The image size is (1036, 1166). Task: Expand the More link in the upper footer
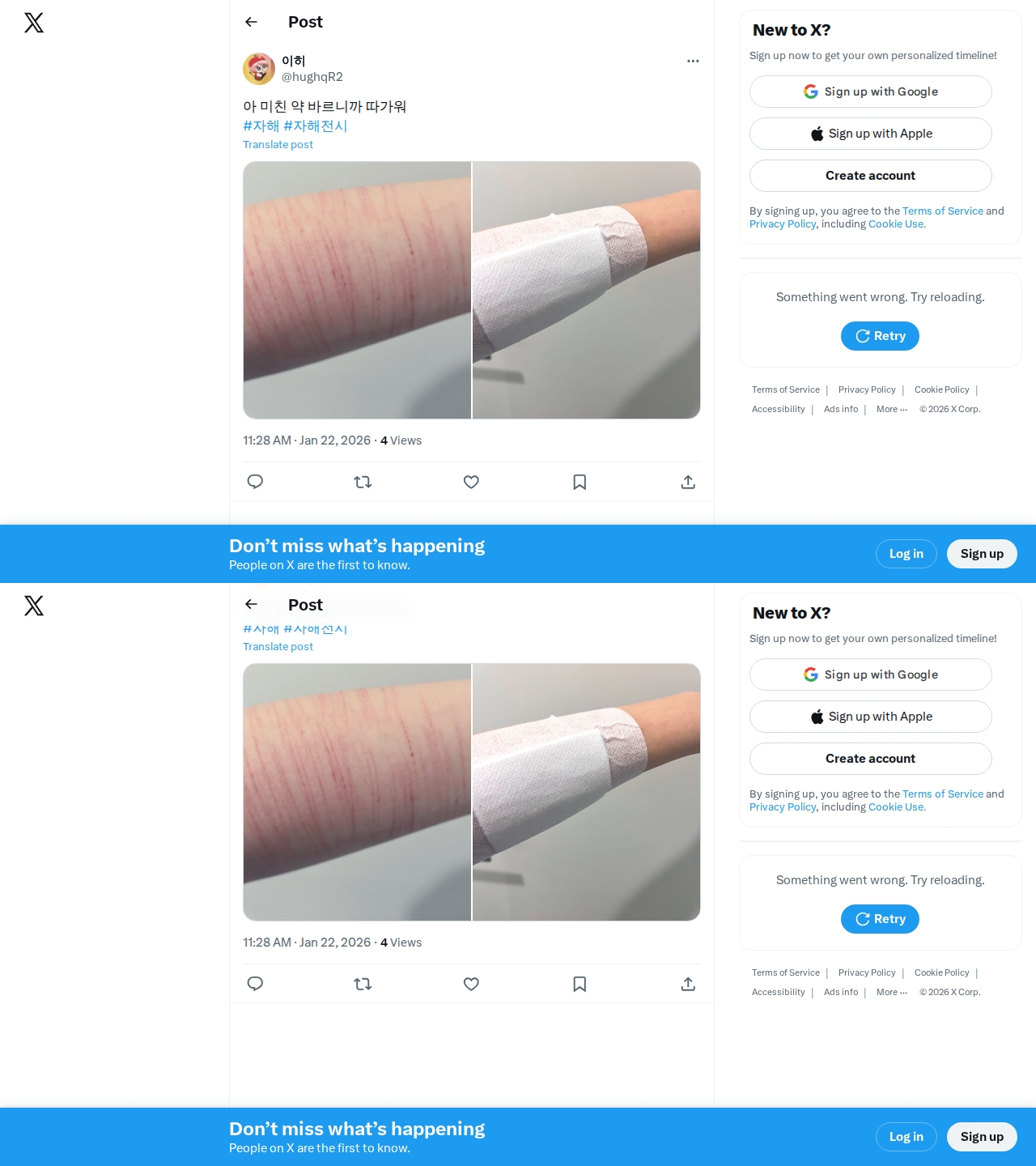(892, 409)
